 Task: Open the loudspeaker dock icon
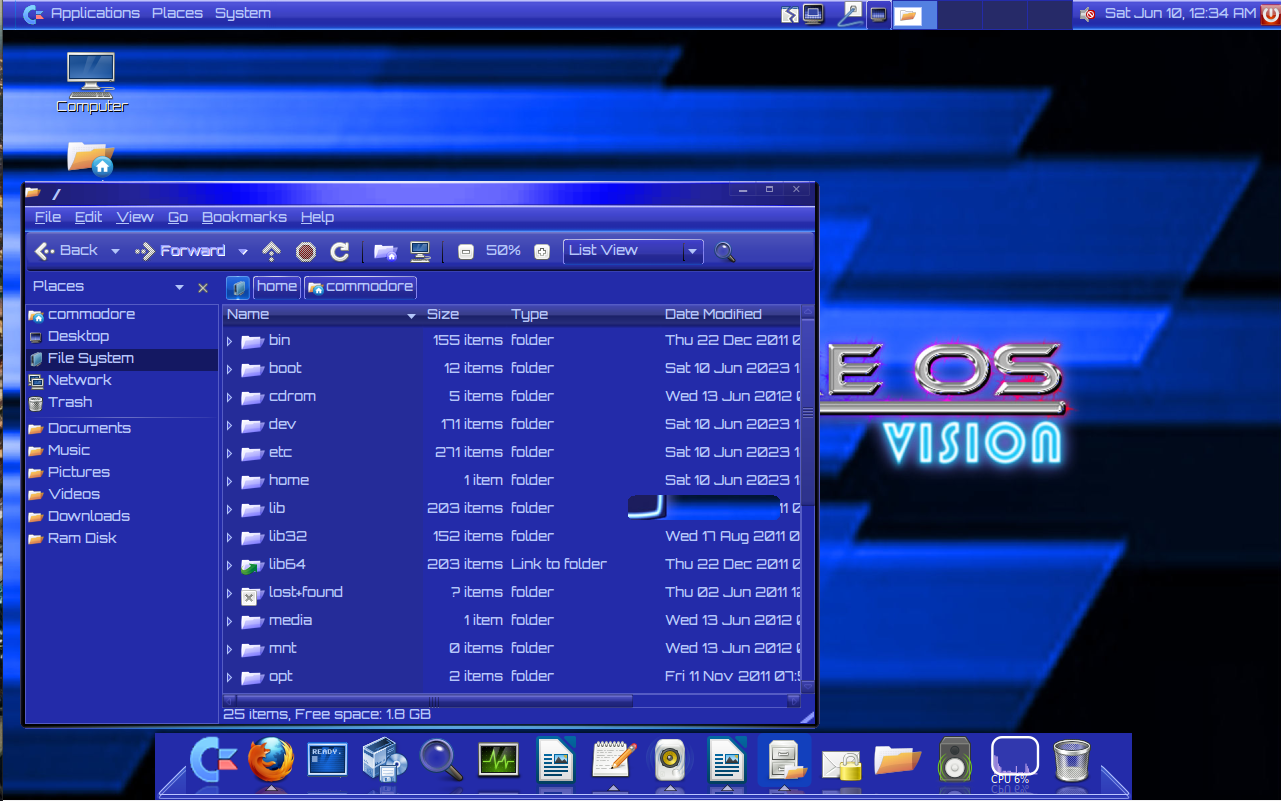coord(955,760)
